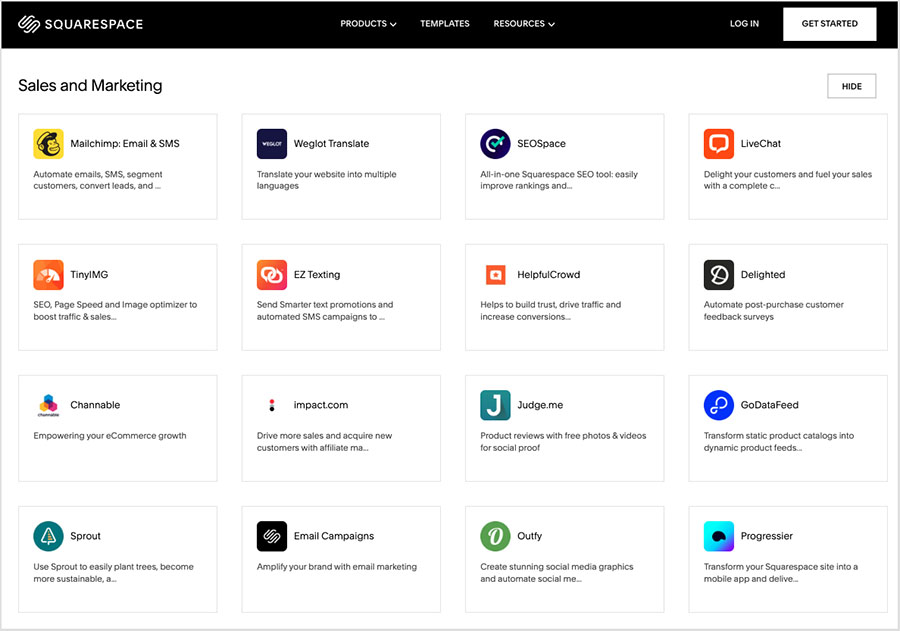Screen dimensions: 900x631
Task: Open the HelpfulCrowd title link
Action: [548, 274]
